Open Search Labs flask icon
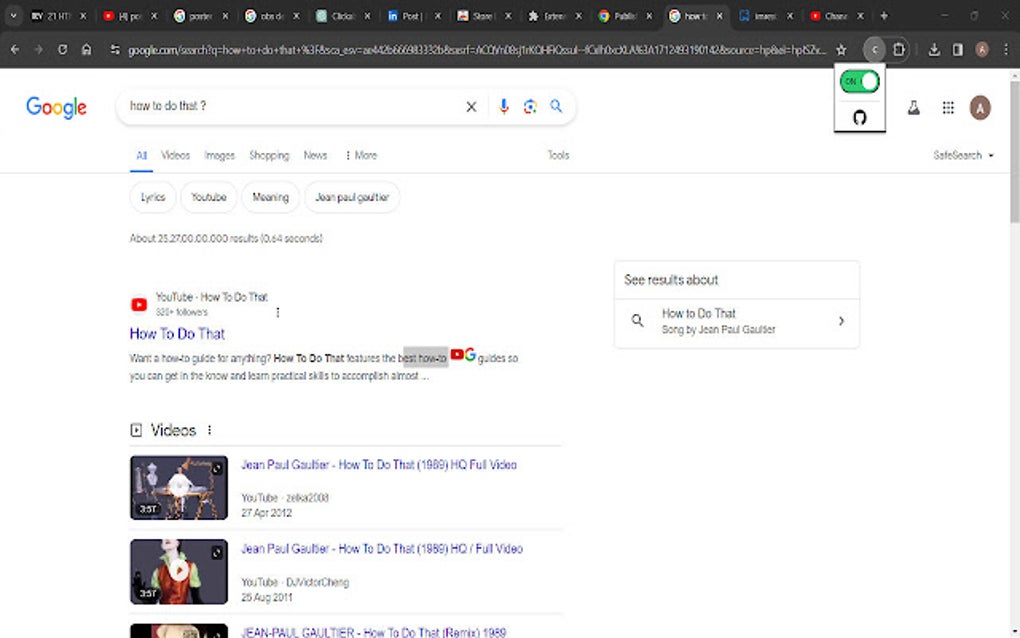 [x=913, y=108]
